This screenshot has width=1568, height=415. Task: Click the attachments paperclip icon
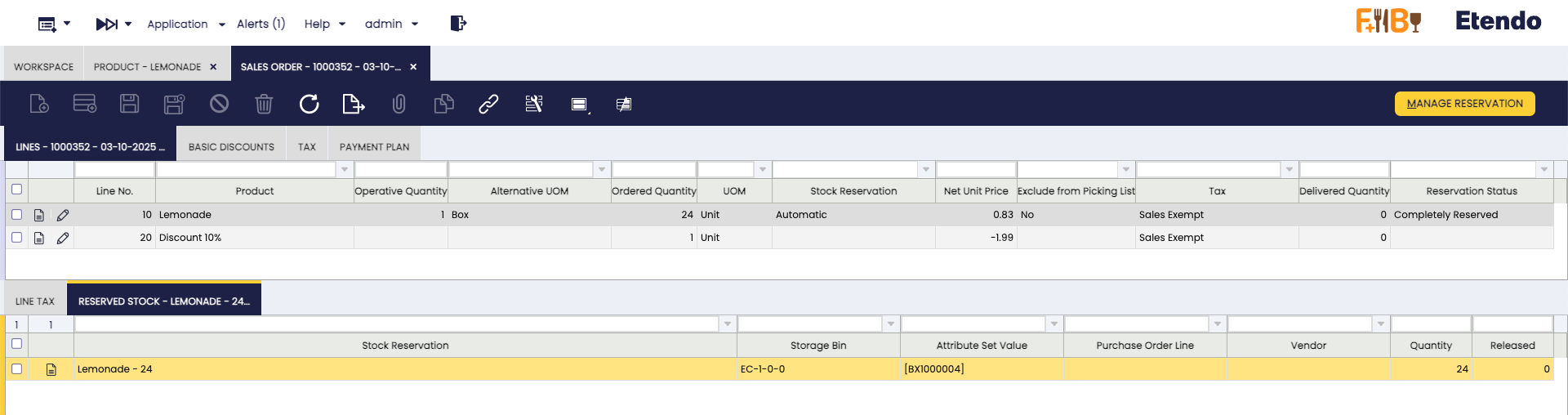pyautogui.click(x=399, y=104)
